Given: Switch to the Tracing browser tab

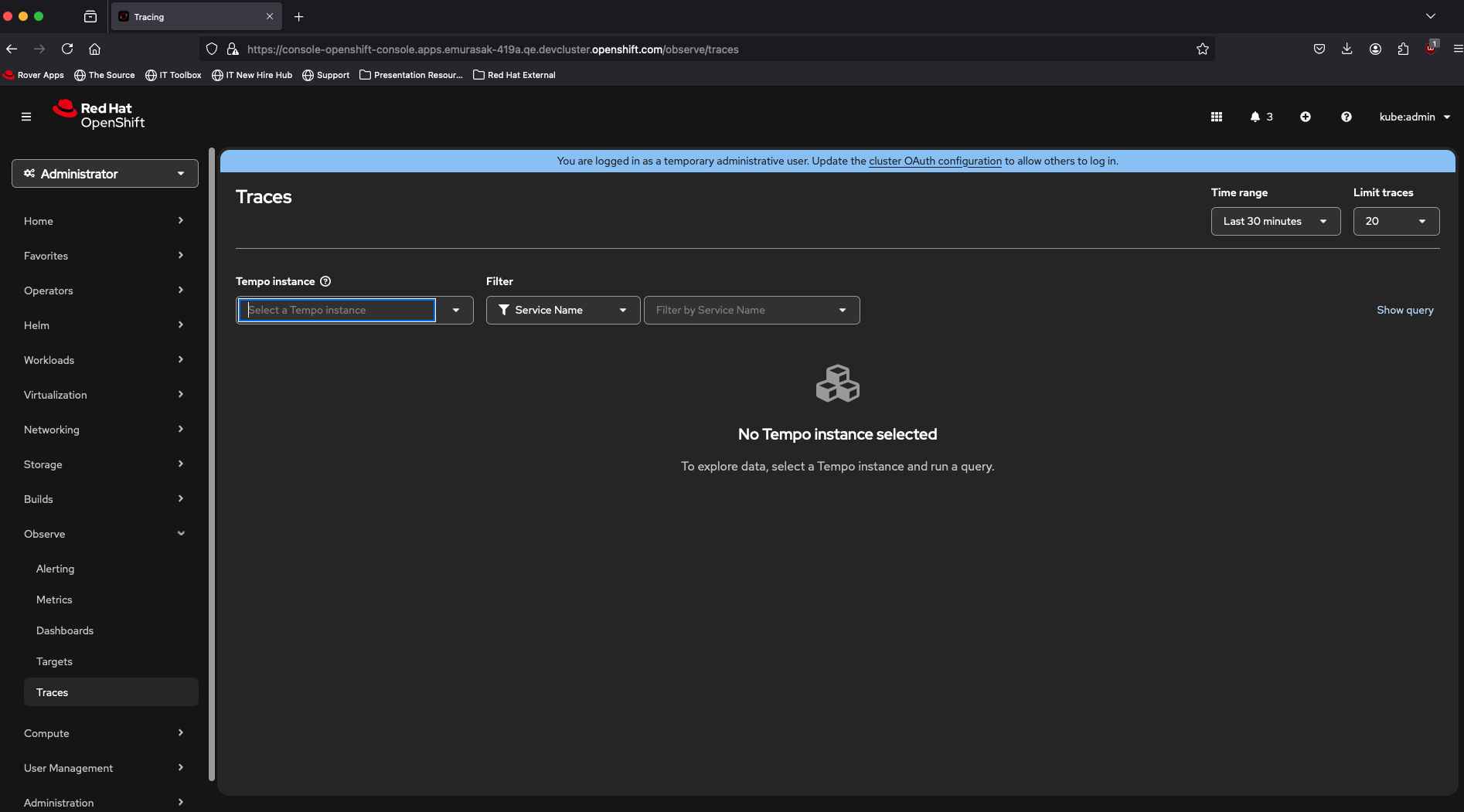Looking at the screenshot, I should coord(196,16).
